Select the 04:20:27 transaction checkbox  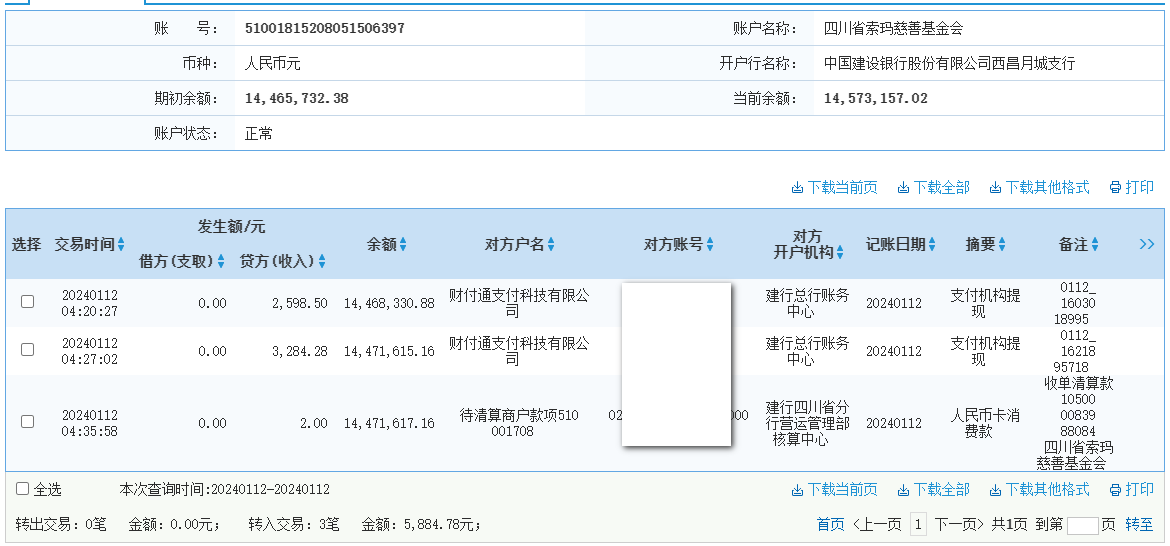tap(28, 302)
